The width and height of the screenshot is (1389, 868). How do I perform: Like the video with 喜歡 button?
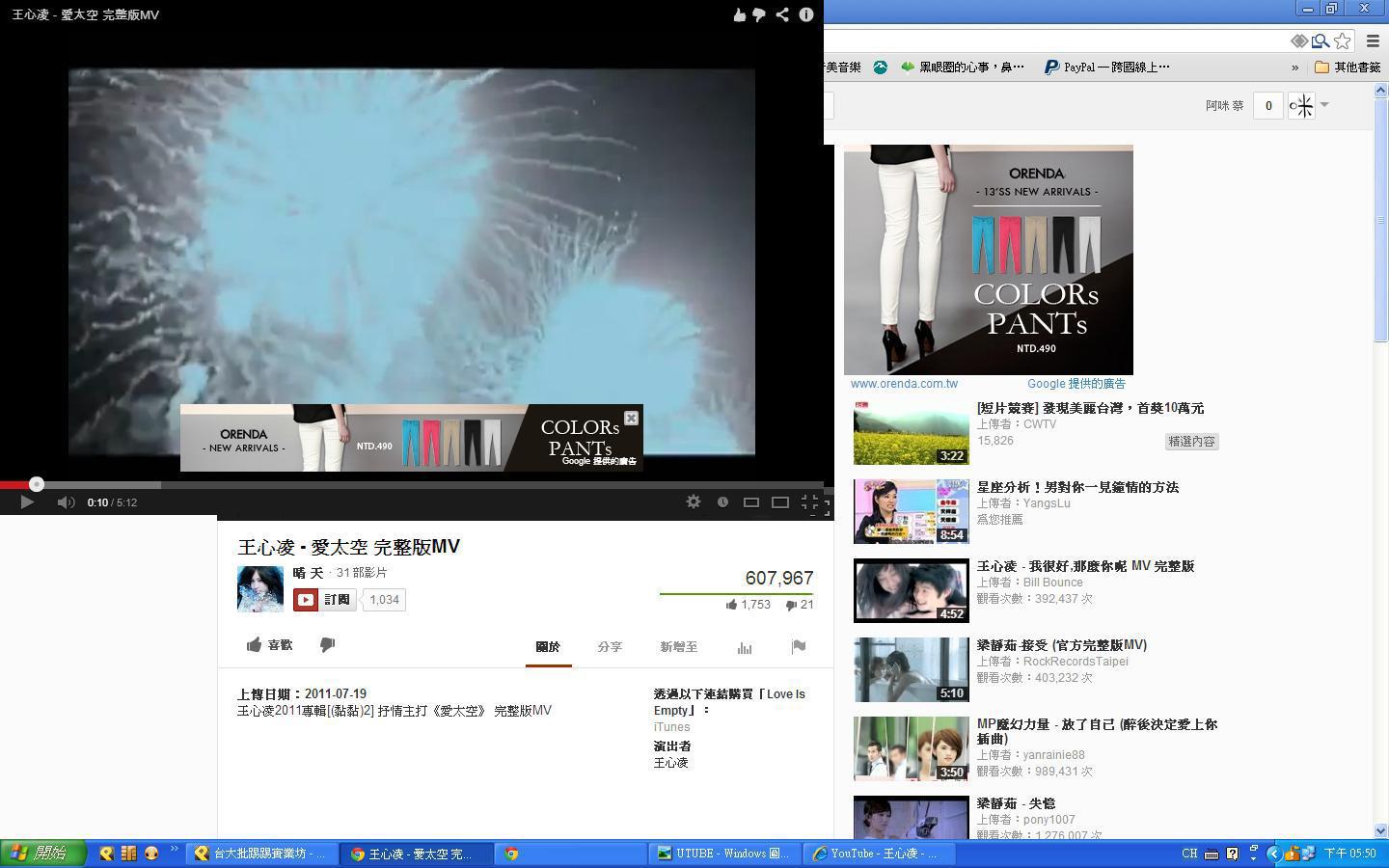[269, 645]
